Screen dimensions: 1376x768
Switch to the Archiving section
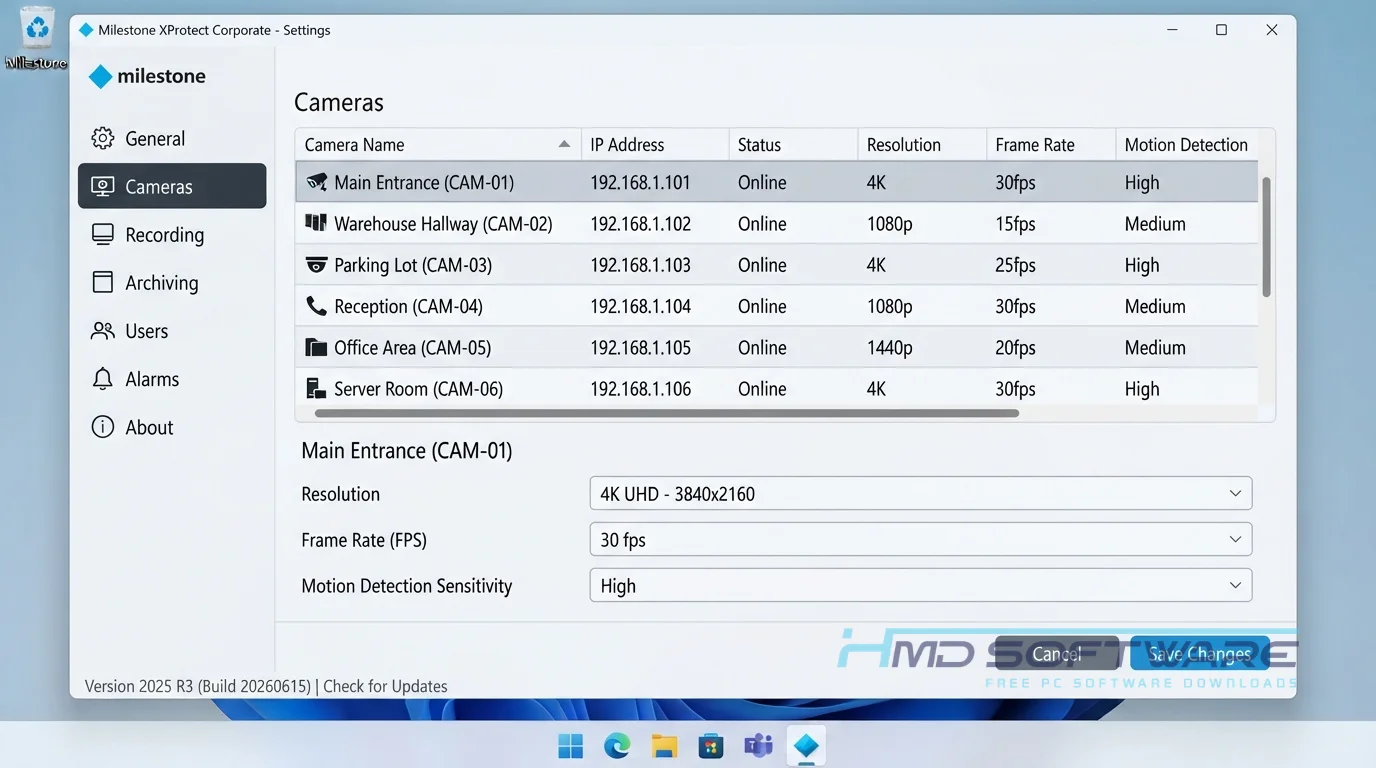point(172,282)
